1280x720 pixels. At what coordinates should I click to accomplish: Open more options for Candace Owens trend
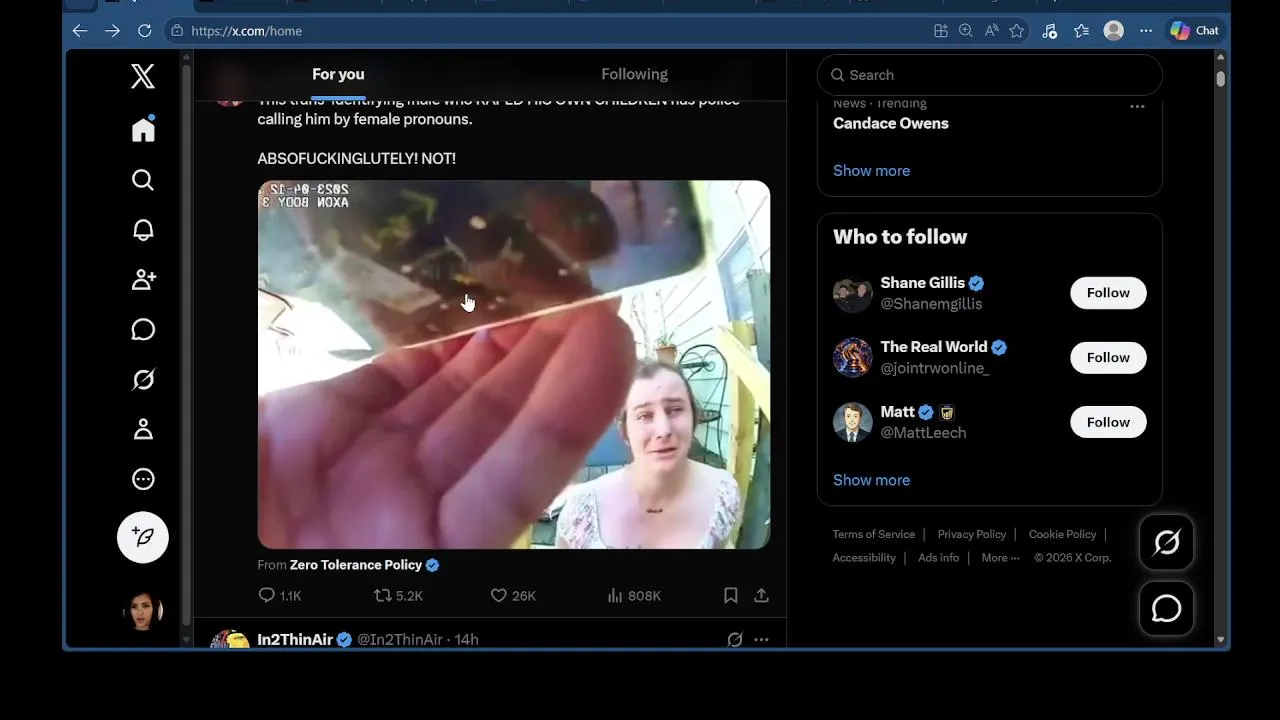coord(1137,106)
